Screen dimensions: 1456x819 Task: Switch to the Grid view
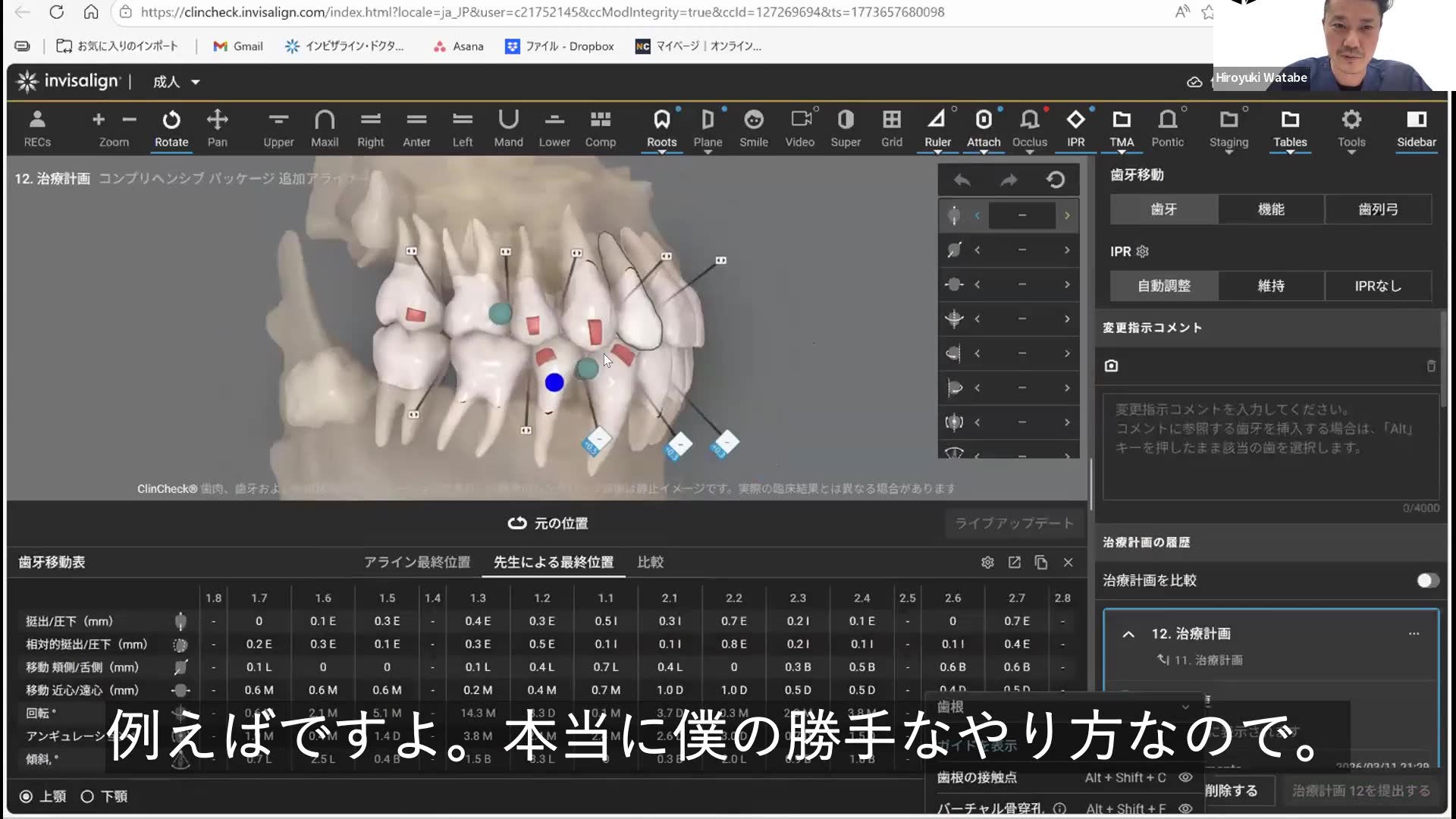coord(891,127)
